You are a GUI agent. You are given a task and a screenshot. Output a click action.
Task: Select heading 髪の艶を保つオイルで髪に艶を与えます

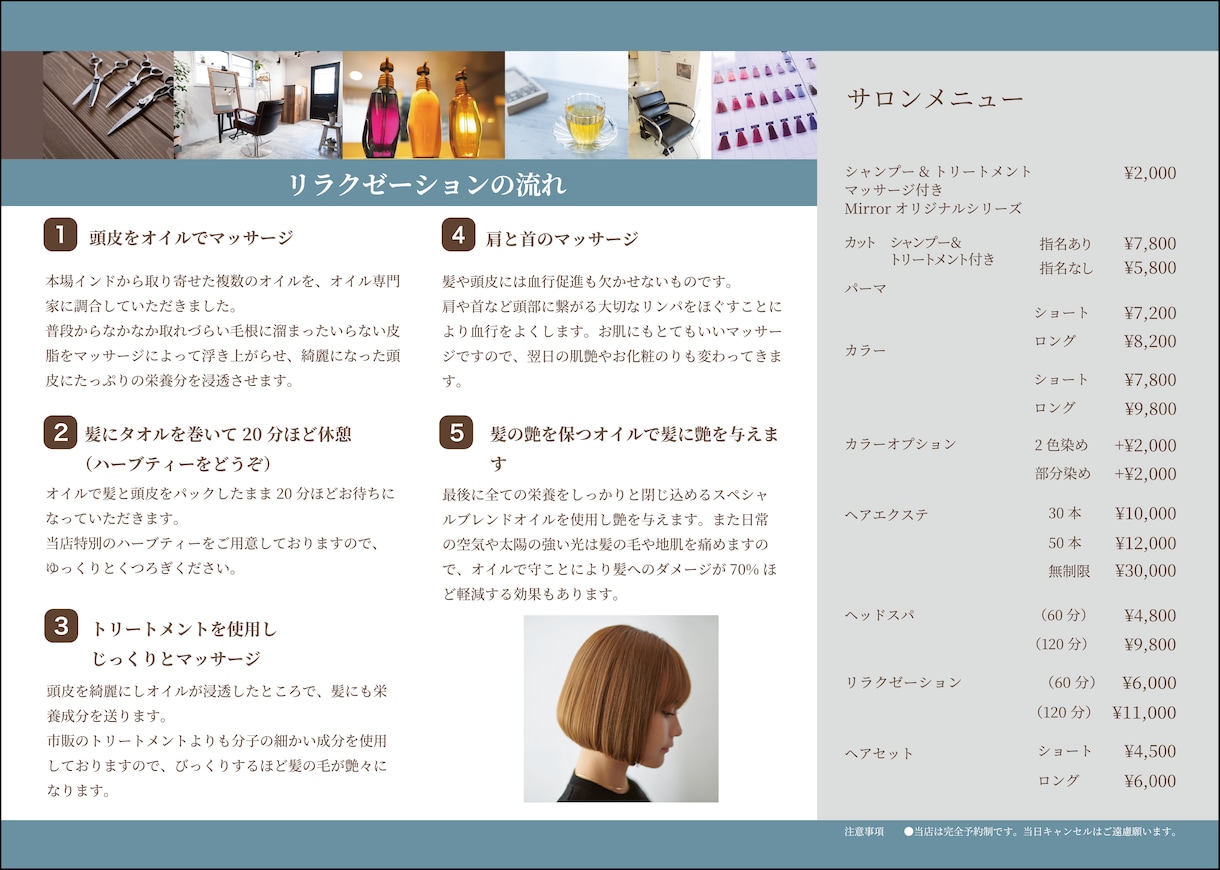click(634, 449)
